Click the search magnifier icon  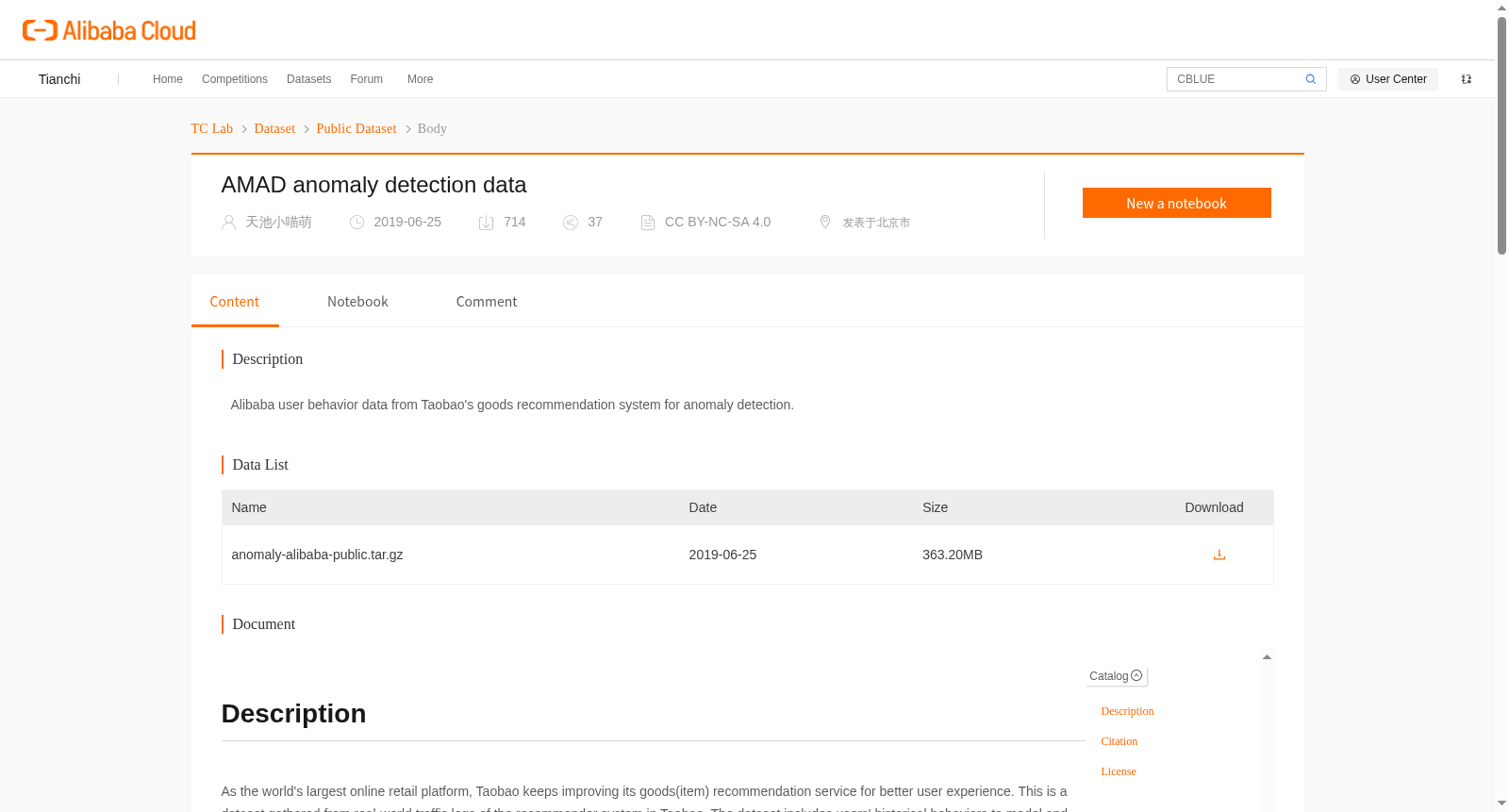pyautogui.click(x=1310, y=79)
